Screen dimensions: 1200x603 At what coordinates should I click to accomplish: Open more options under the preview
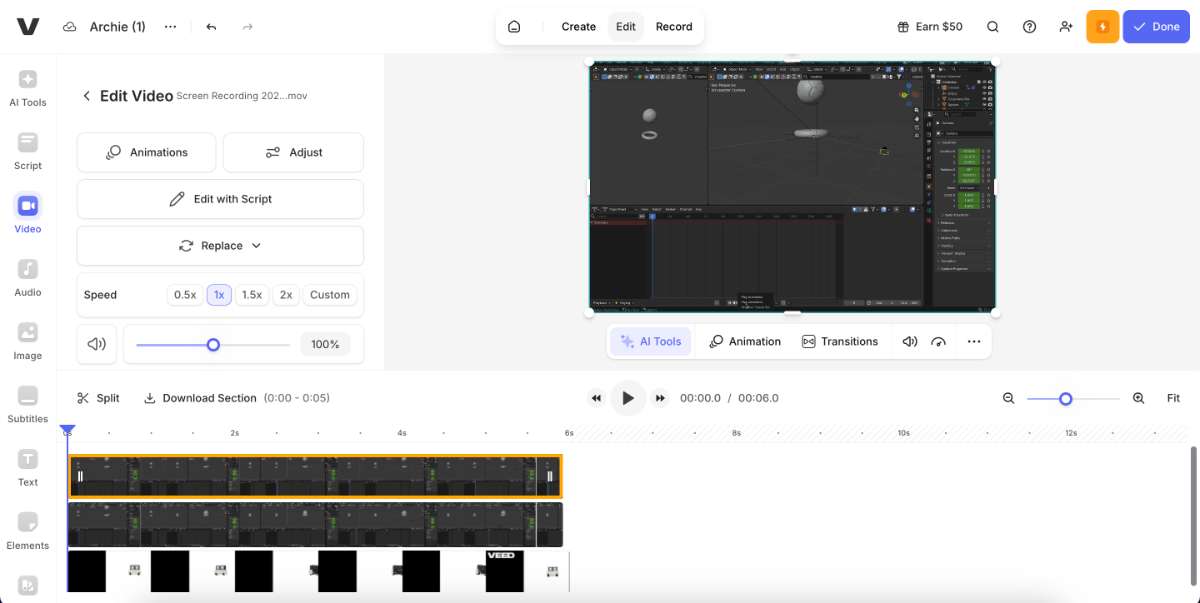974,341
